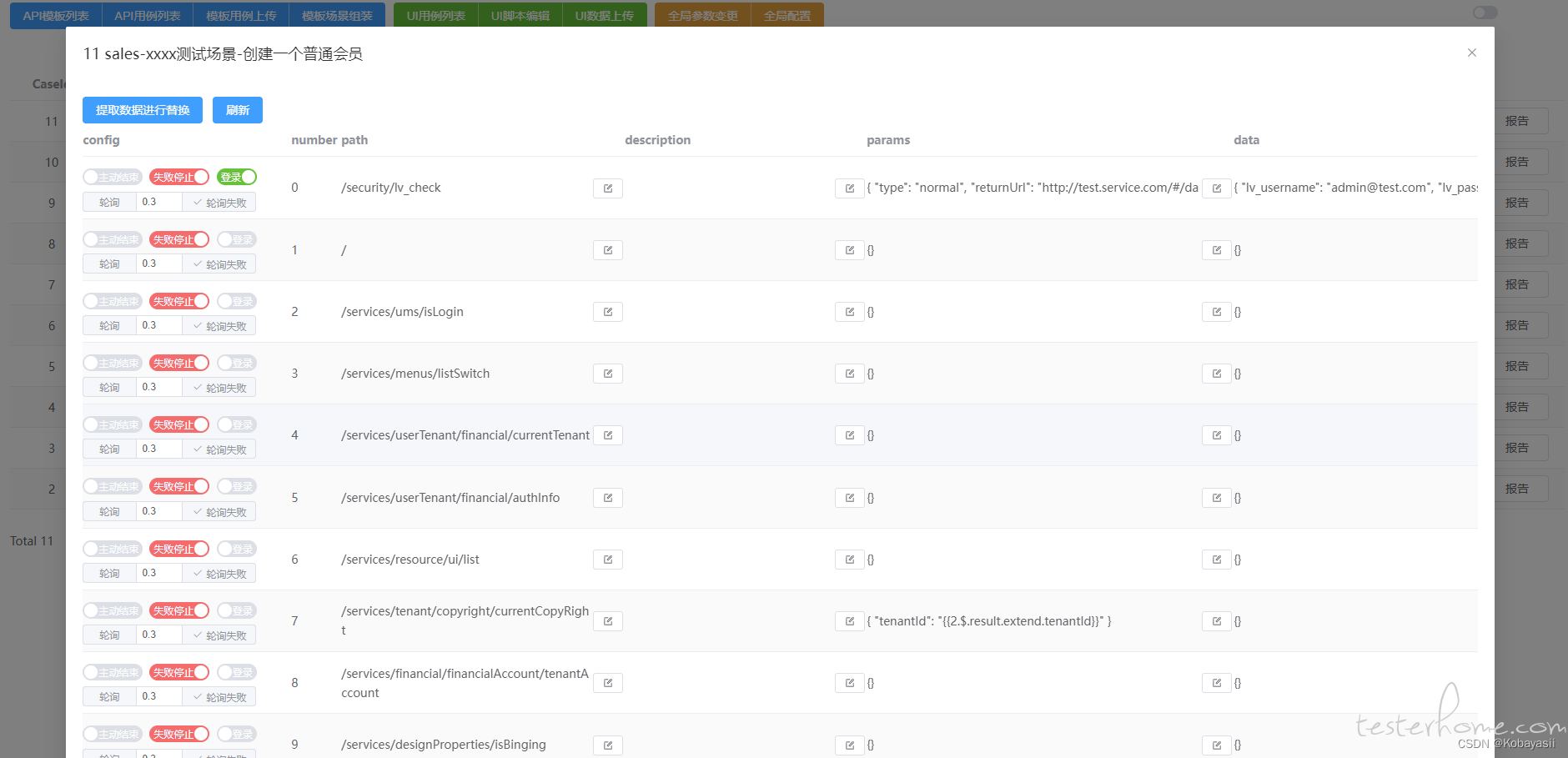This screenshot has width=1568, height=758.
Task: Edit params for row number 1
Action: (x=849, y=250)
